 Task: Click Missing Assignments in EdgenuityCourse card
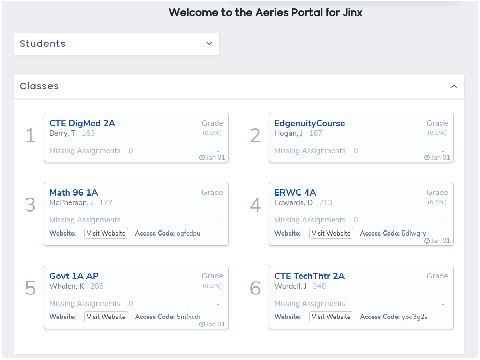[310, 151]
